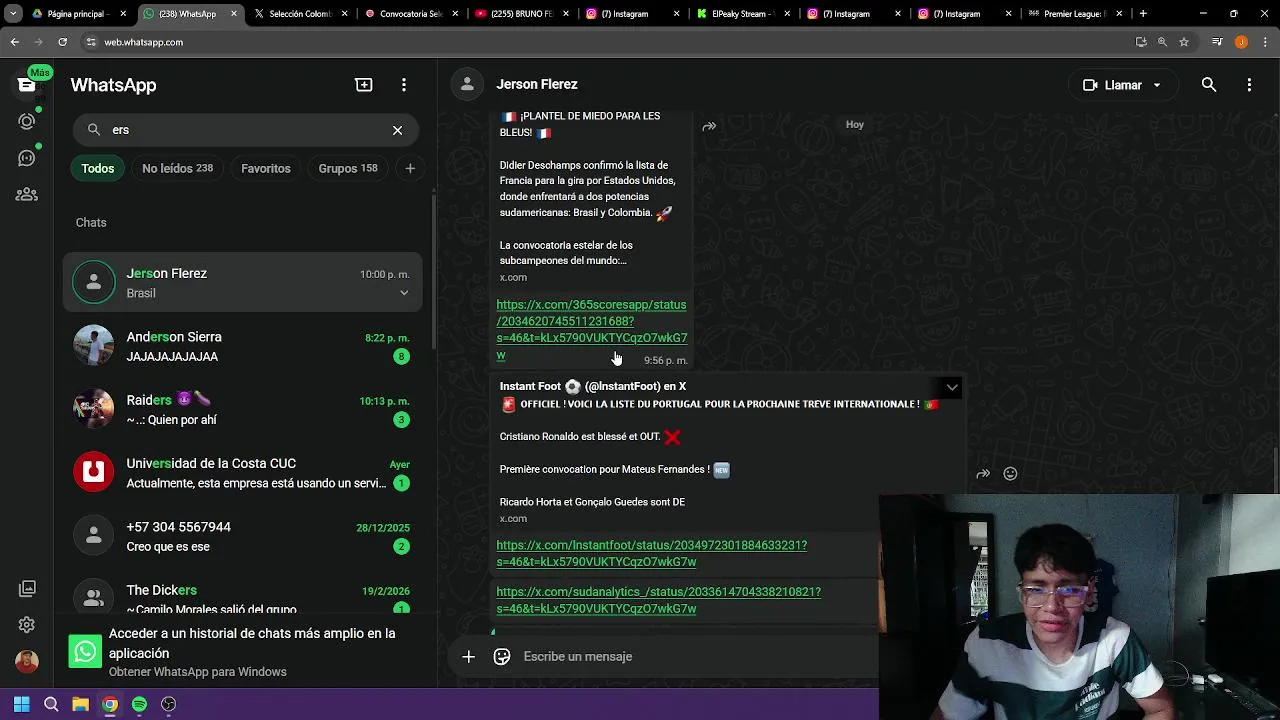Expand the Llamar dropdown arrow

[1157, 85]
